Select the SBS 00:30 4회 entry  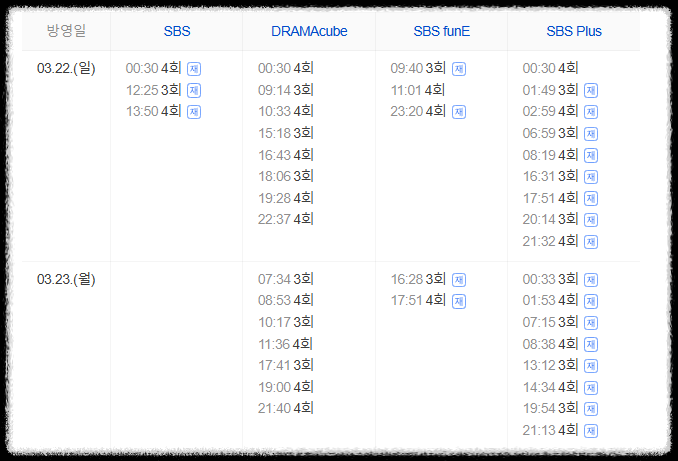[154, 68]
